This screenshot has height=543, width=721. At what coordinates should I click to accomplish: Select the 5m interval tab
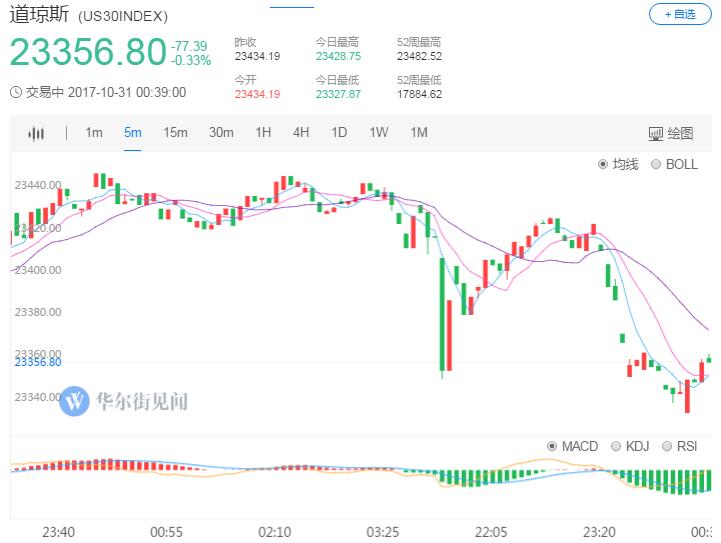132,133
